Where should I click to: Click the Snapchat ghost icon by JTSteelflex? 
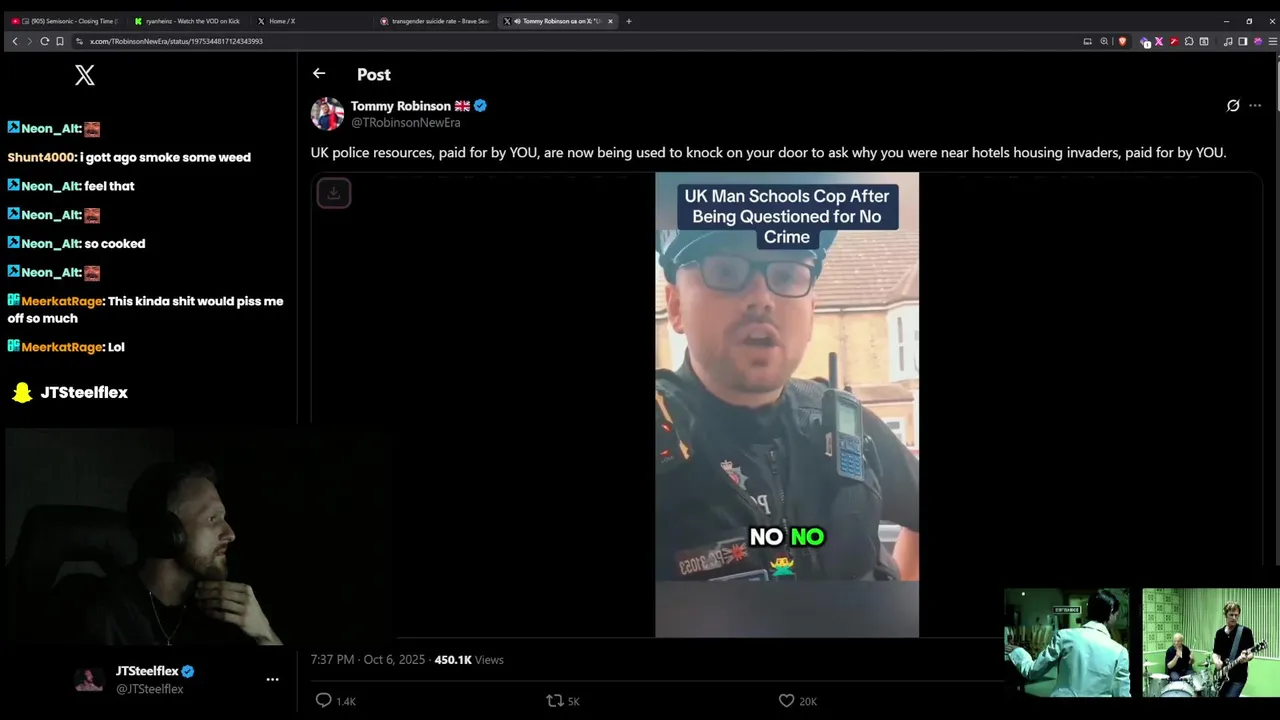[22, 393]
